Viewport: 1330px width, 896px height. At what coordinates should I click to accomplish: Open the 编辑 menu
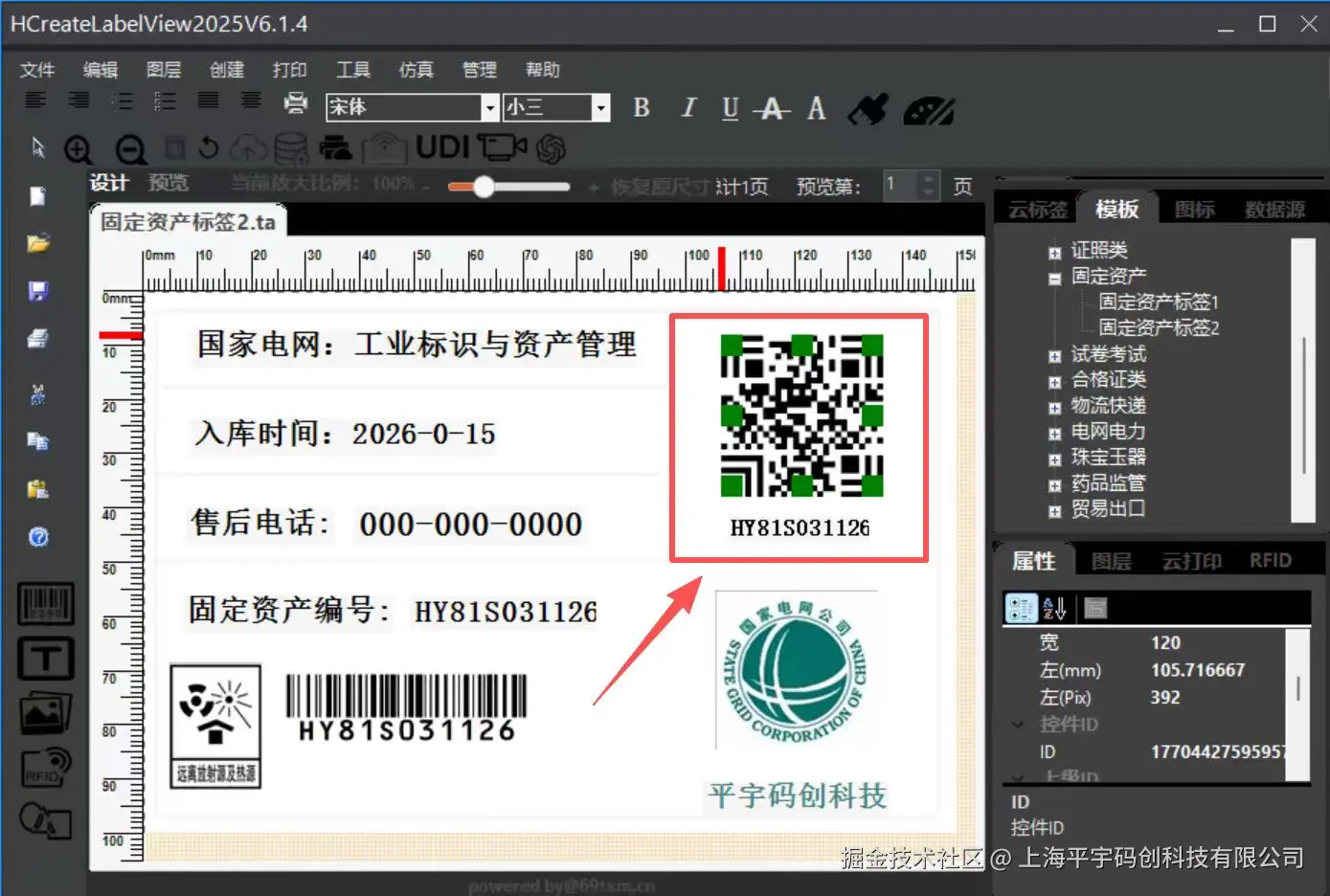[x=101, y=70]
